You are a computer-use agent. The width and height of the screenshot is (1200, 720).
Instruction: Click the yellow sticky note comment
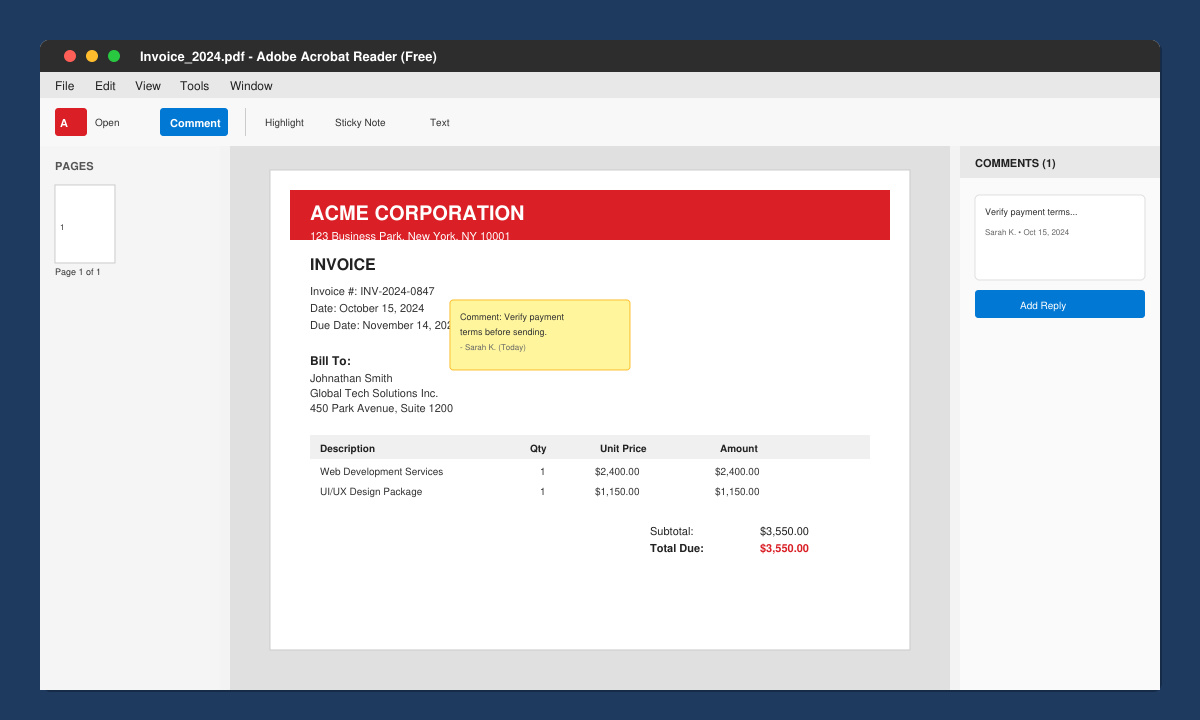pos(540,335)
